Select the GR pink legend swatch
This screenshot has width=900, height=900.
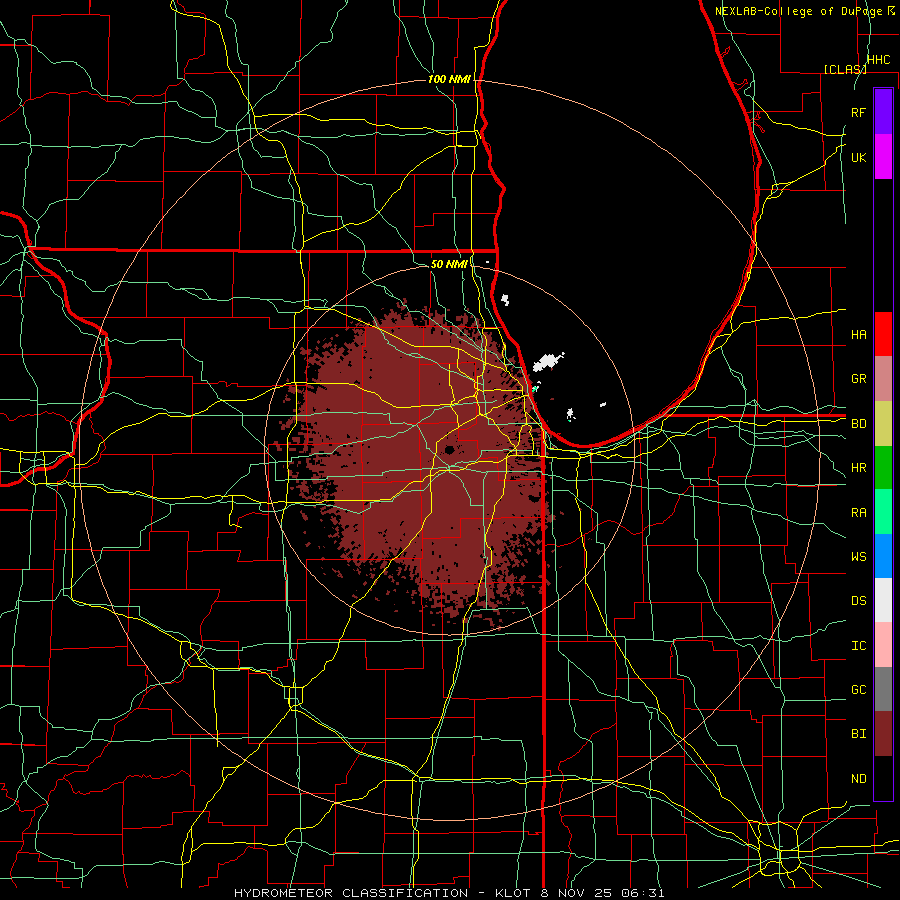(x=883, y=378)
